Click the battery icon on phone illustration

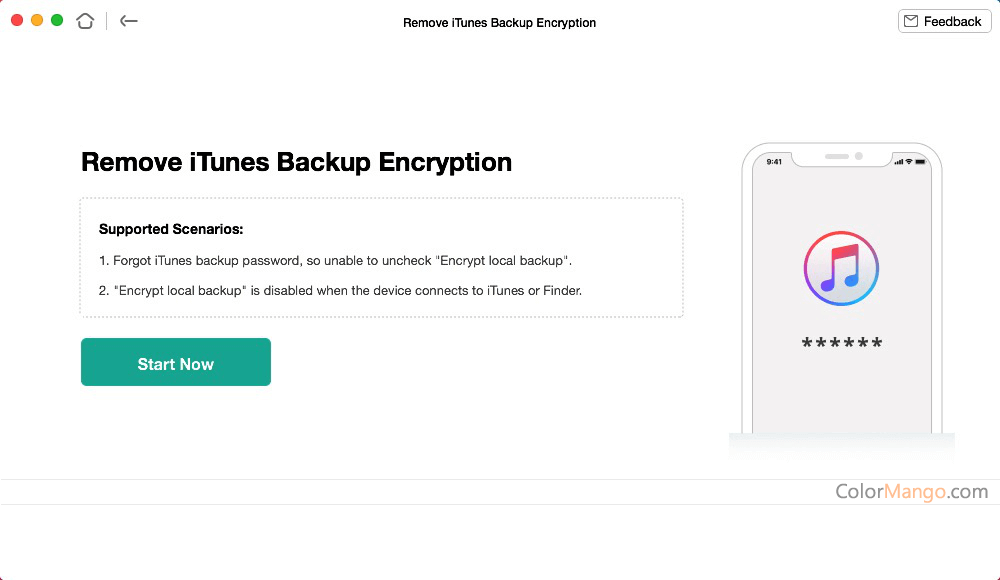920,161
